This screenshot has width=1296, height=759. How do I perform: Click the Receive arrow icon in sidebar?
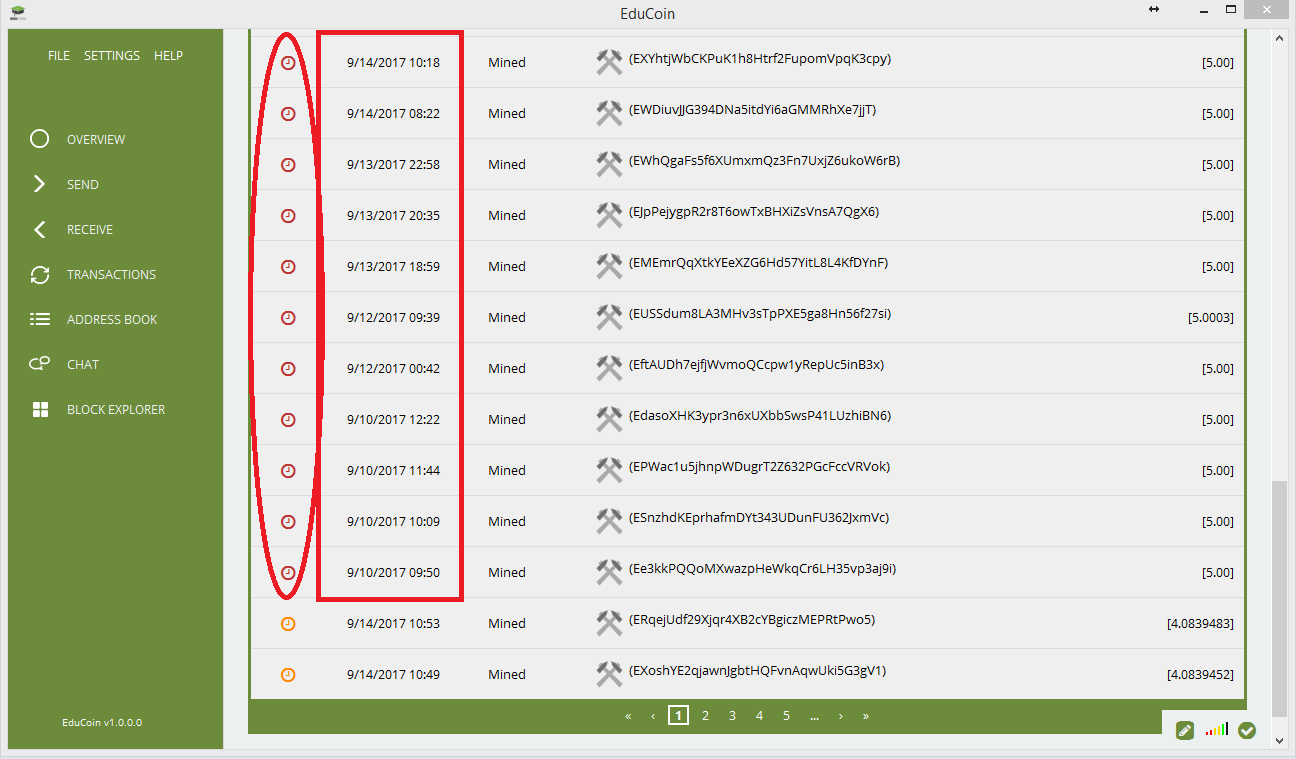(x=40, y=229)
